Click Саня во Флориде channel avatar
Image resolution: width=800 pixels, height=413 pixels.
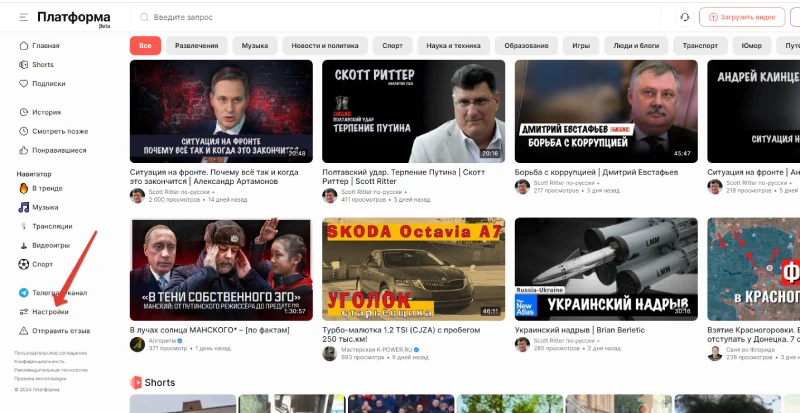(715, 353)
